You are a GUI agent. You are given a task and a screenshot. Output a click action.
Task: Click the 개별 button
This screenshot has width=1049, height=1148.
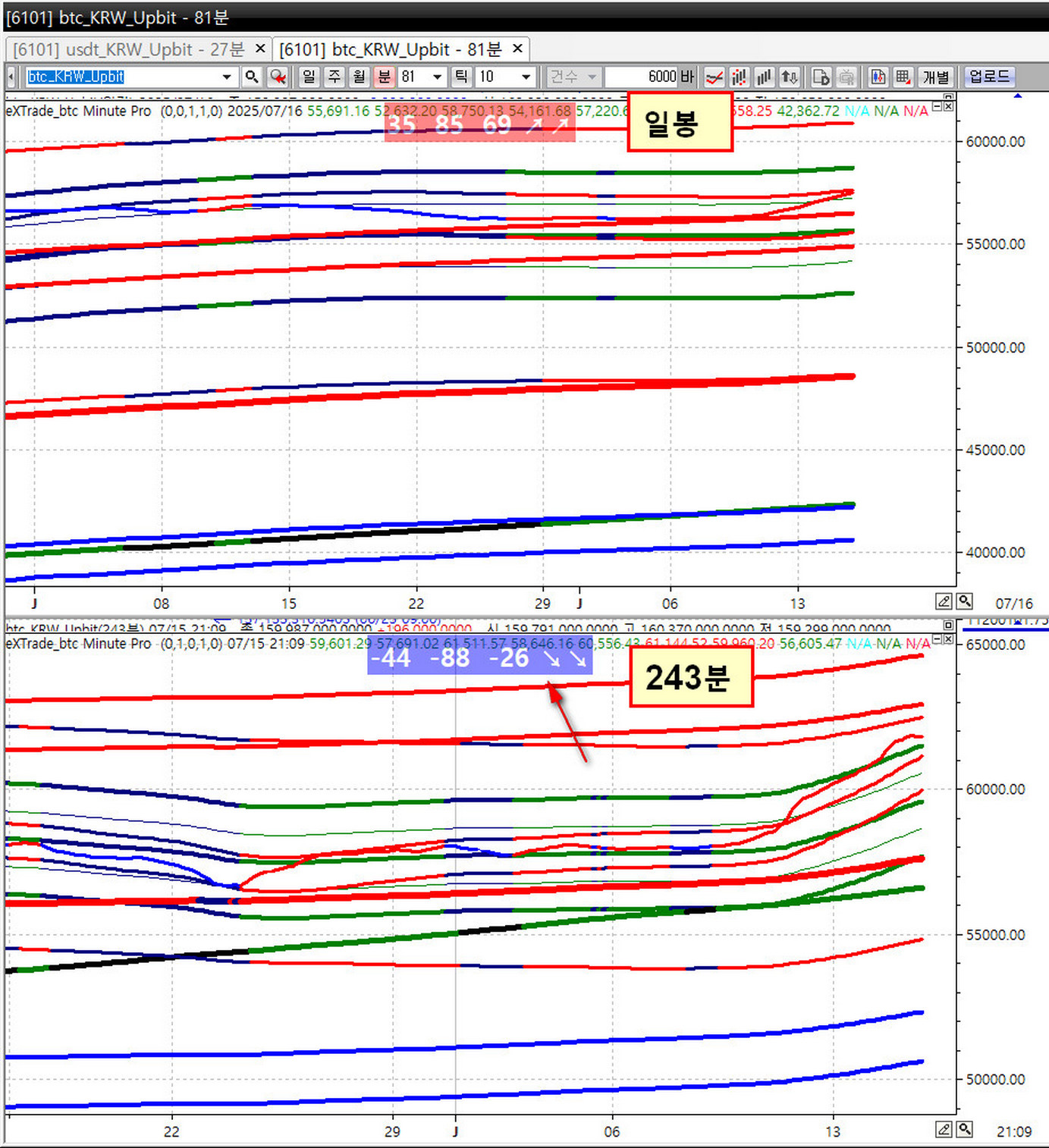(x=935, y=77)
